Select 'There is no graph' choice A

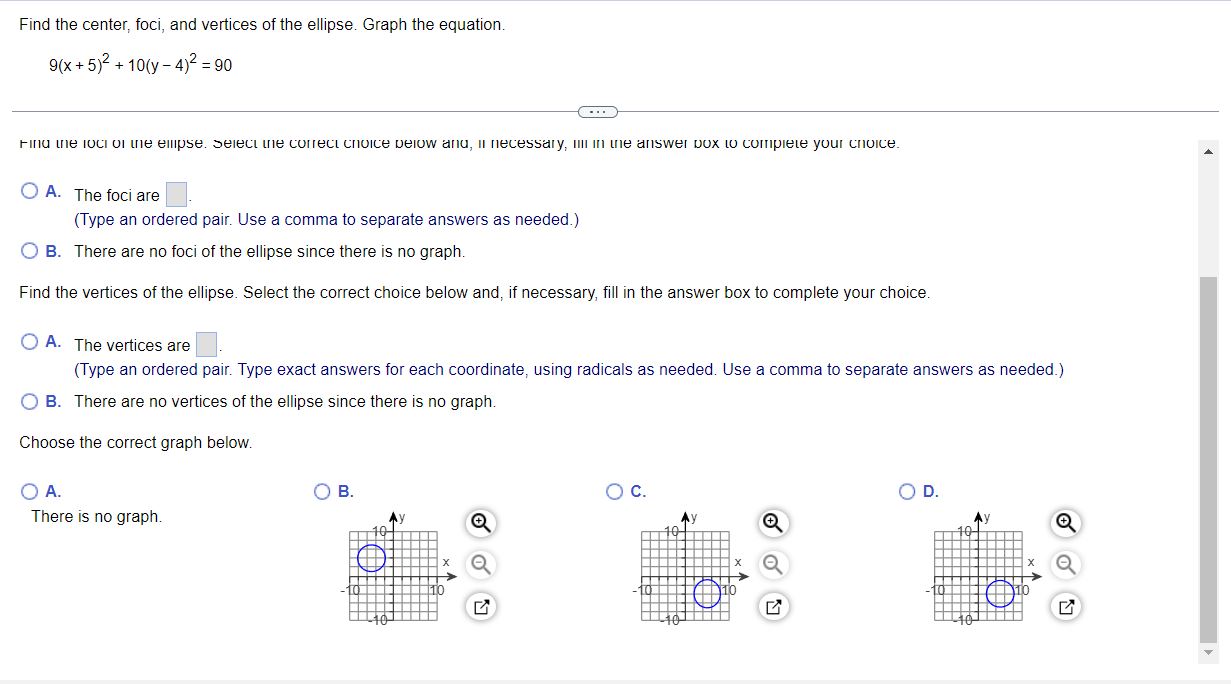pos(29,491)
